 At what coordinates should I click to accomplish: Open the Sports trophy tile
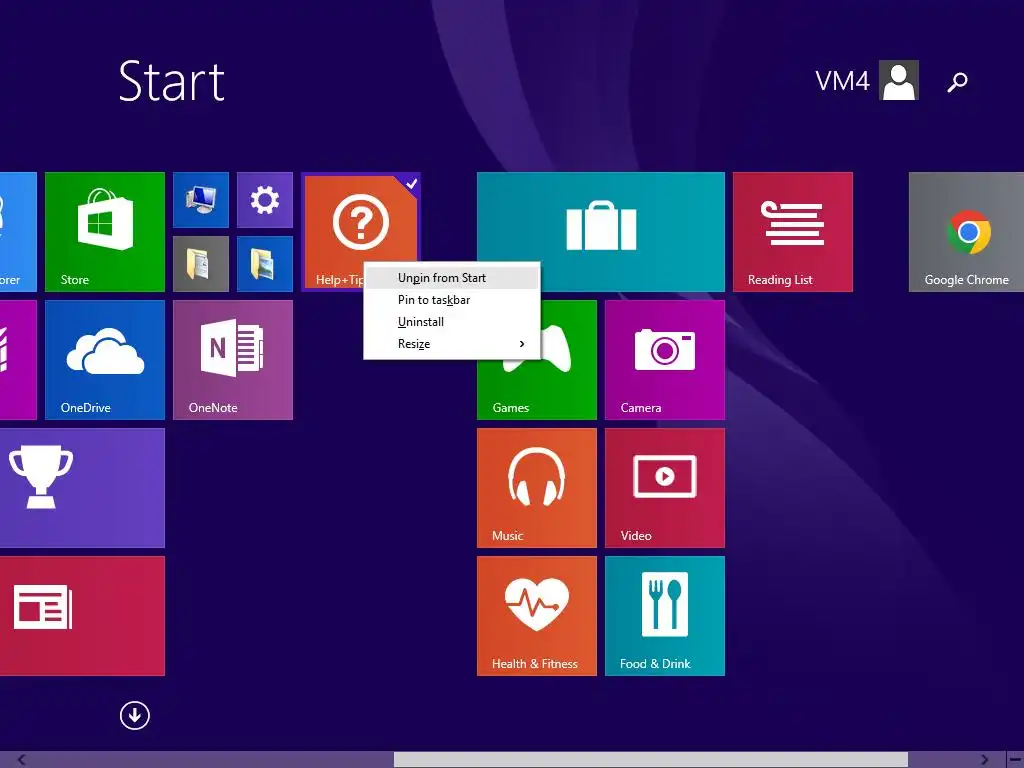coord(82,488)
